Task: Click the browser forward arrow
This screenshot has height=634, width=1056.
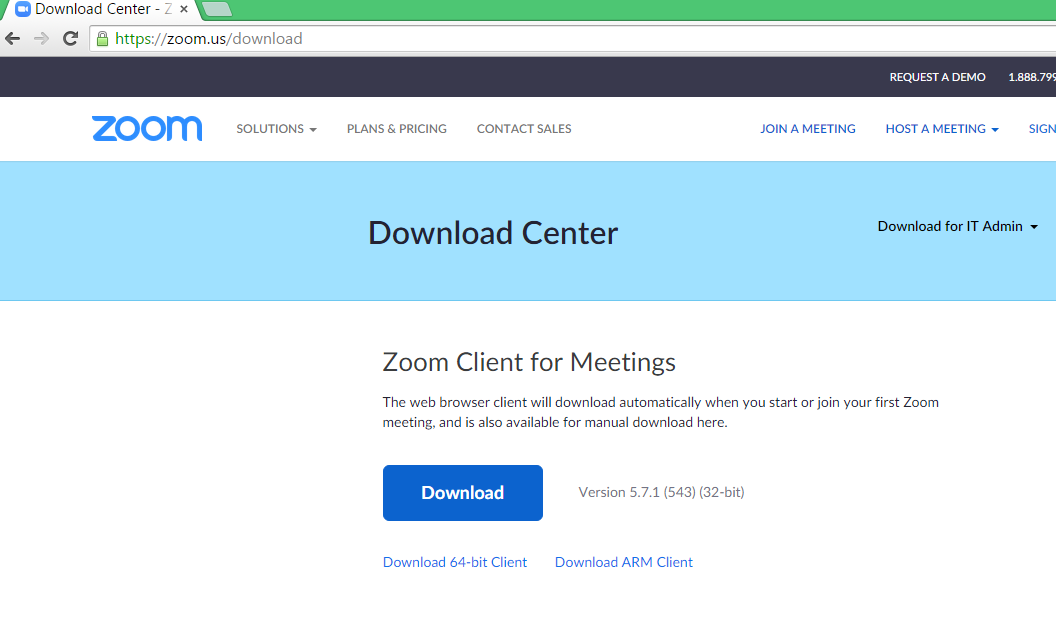Action: [x=41, y=38]
